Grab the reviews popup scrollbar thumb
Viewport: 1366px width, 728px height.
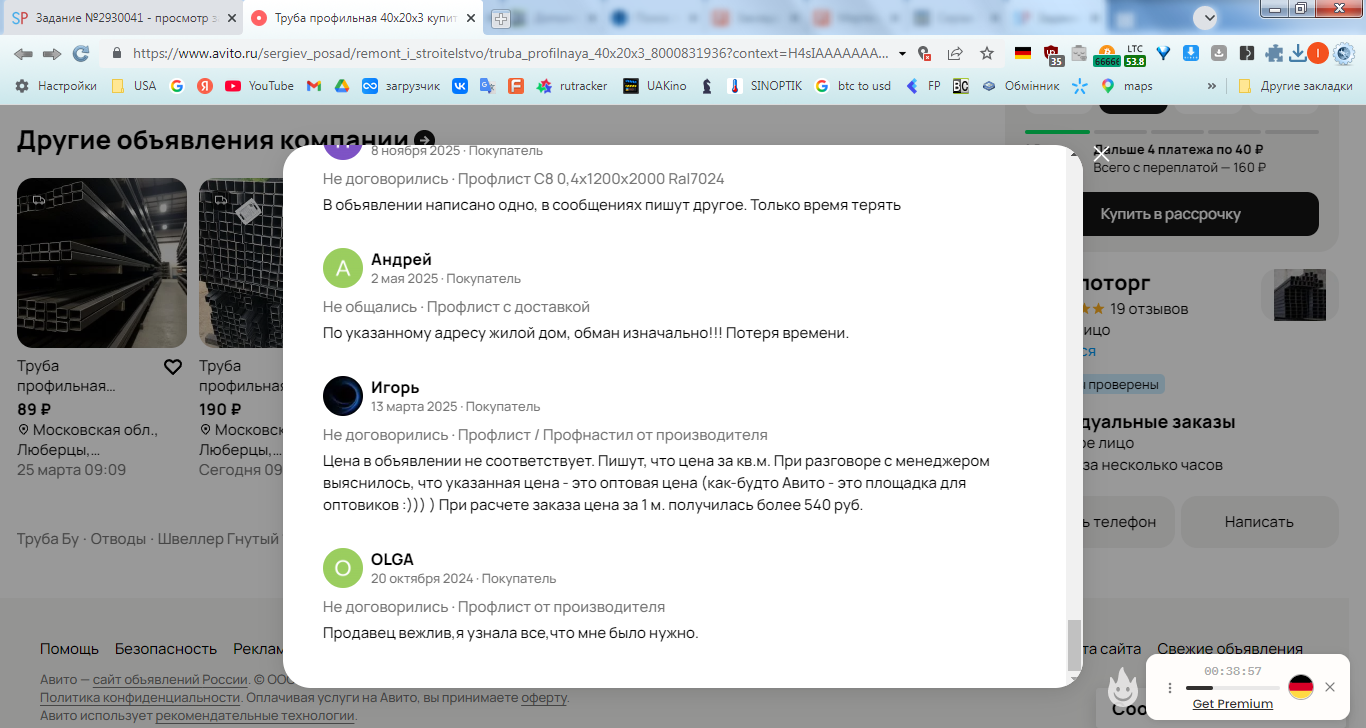click(1075, 645)
